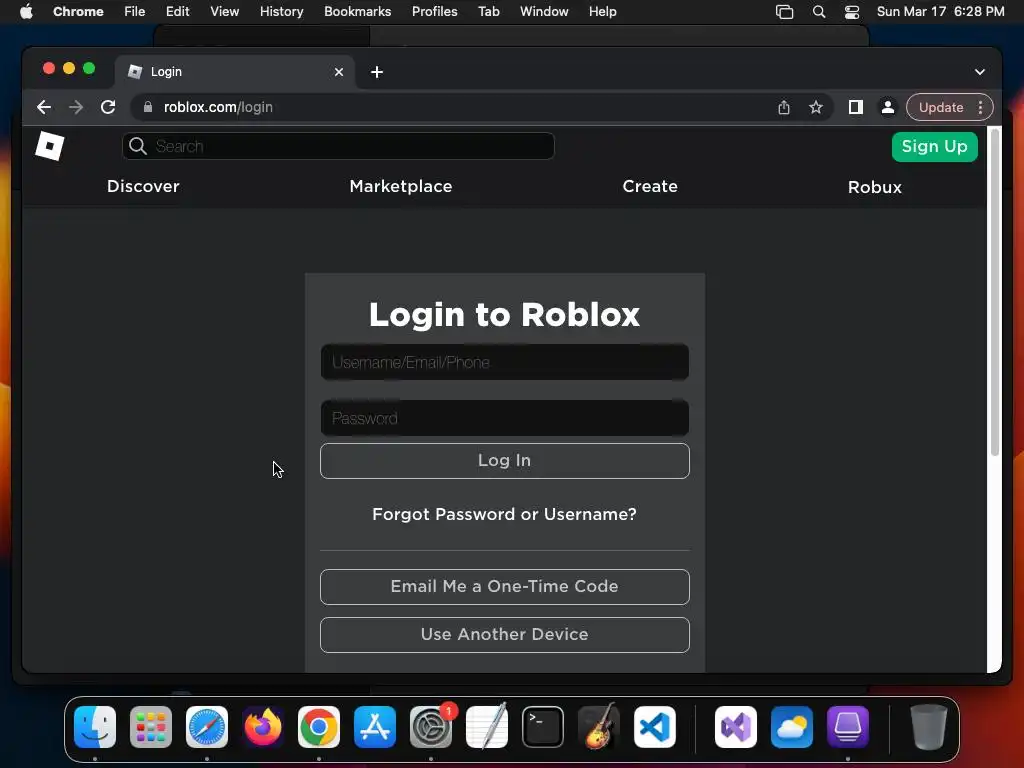Image resolution: width=1024 pixels, height=768 pixels.
Task: Expand the tab search chevron
Action: [x=980, y=72]
